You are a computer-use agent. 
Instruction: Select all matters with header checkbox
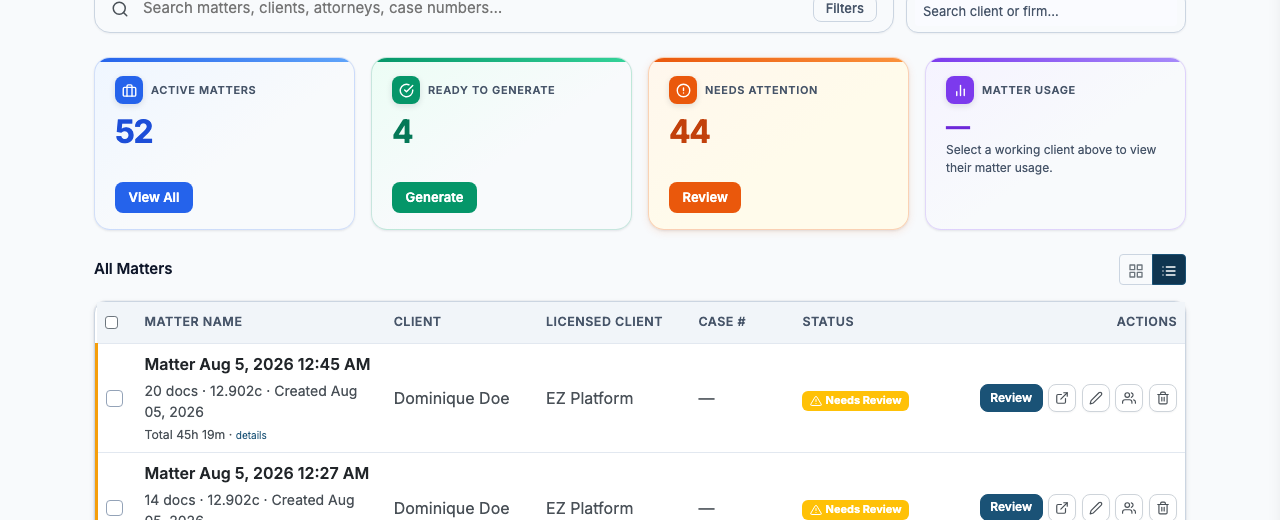click(x=112, y=322)
